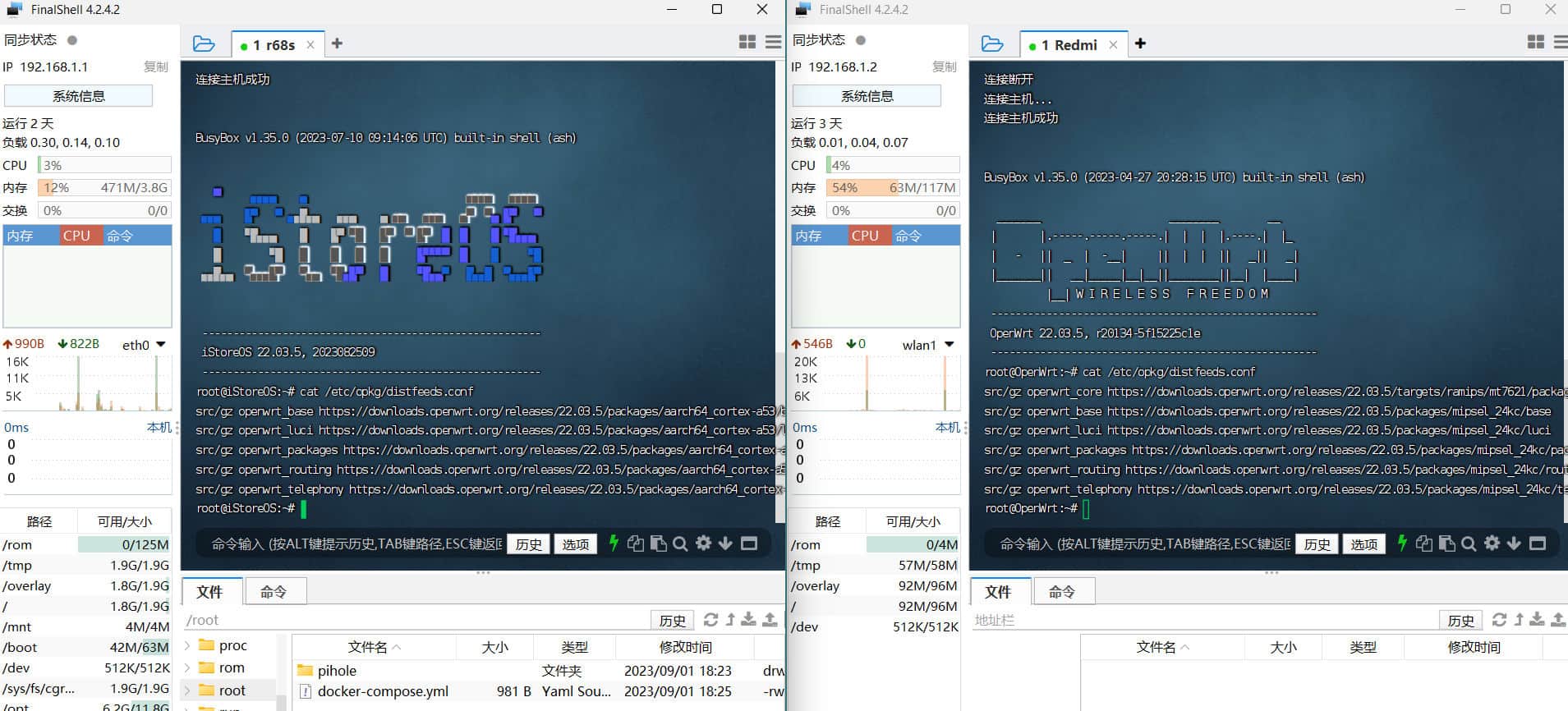
Task: Click 历史 button in Redmi command bar
Action: coord(1317,544)
